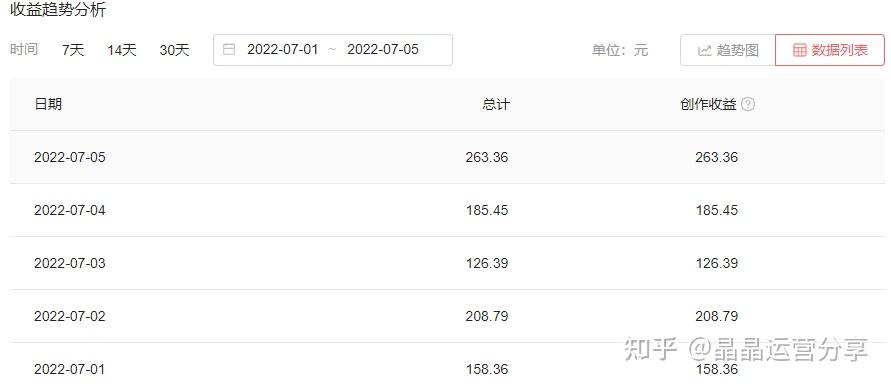Click the calendar icon in date range picker
The image size is (891, 386).
[229, 49]
